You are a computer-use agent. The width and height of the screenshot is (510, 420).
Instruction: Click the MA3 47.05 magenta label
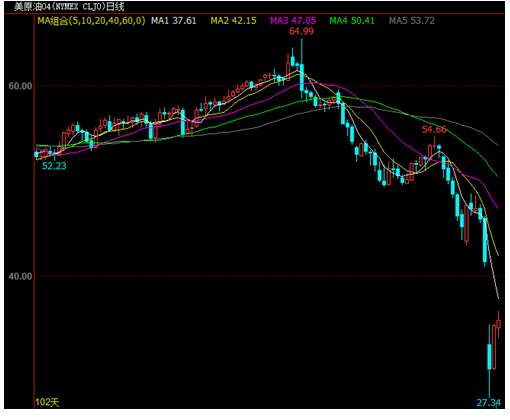click(293, 21)
